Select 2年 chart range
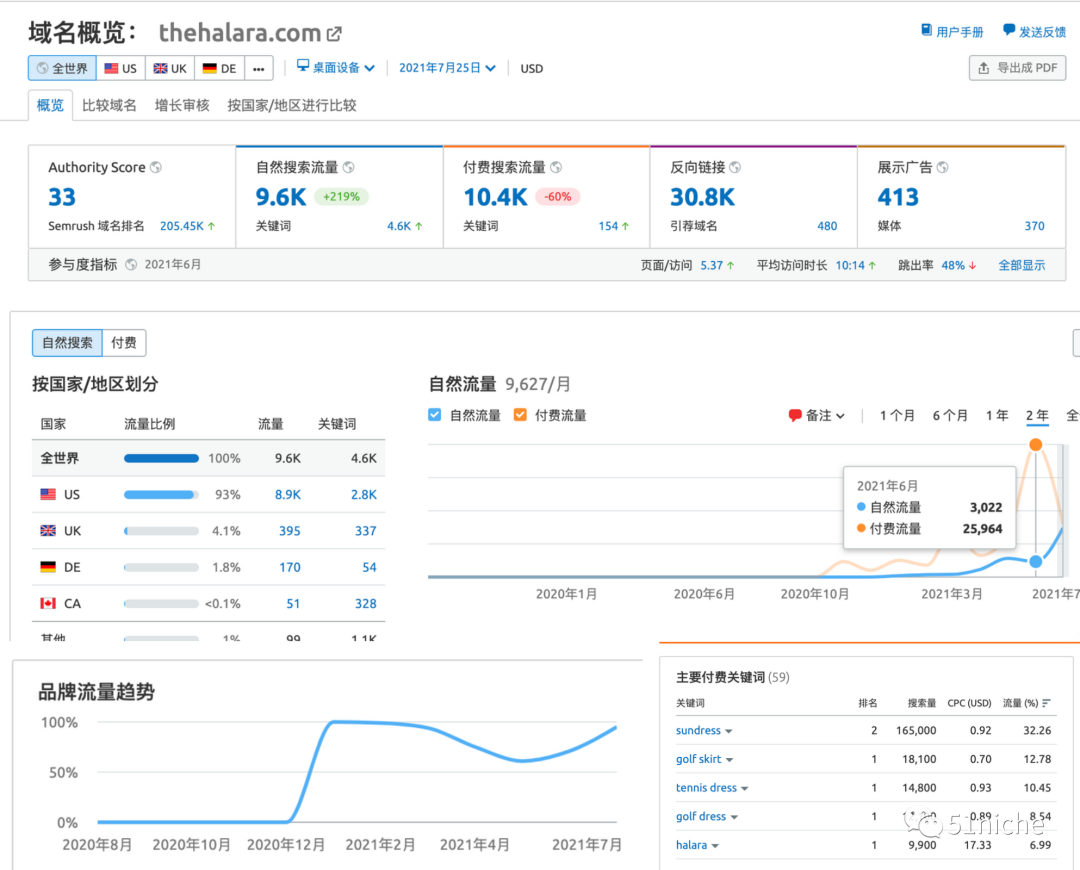Image resolution: width=1080 pixels, height=870 pixels. pos(1037,415)
